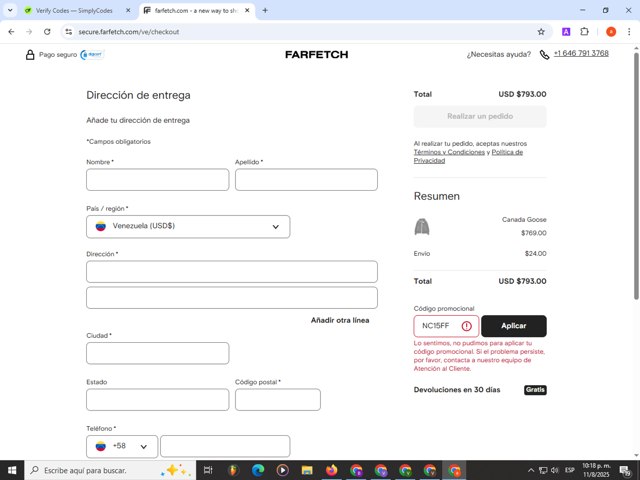The height and width of the screenshot is (480, 640).
Task: Open the taskbar clock and date
Action: (x=596, y=470)
